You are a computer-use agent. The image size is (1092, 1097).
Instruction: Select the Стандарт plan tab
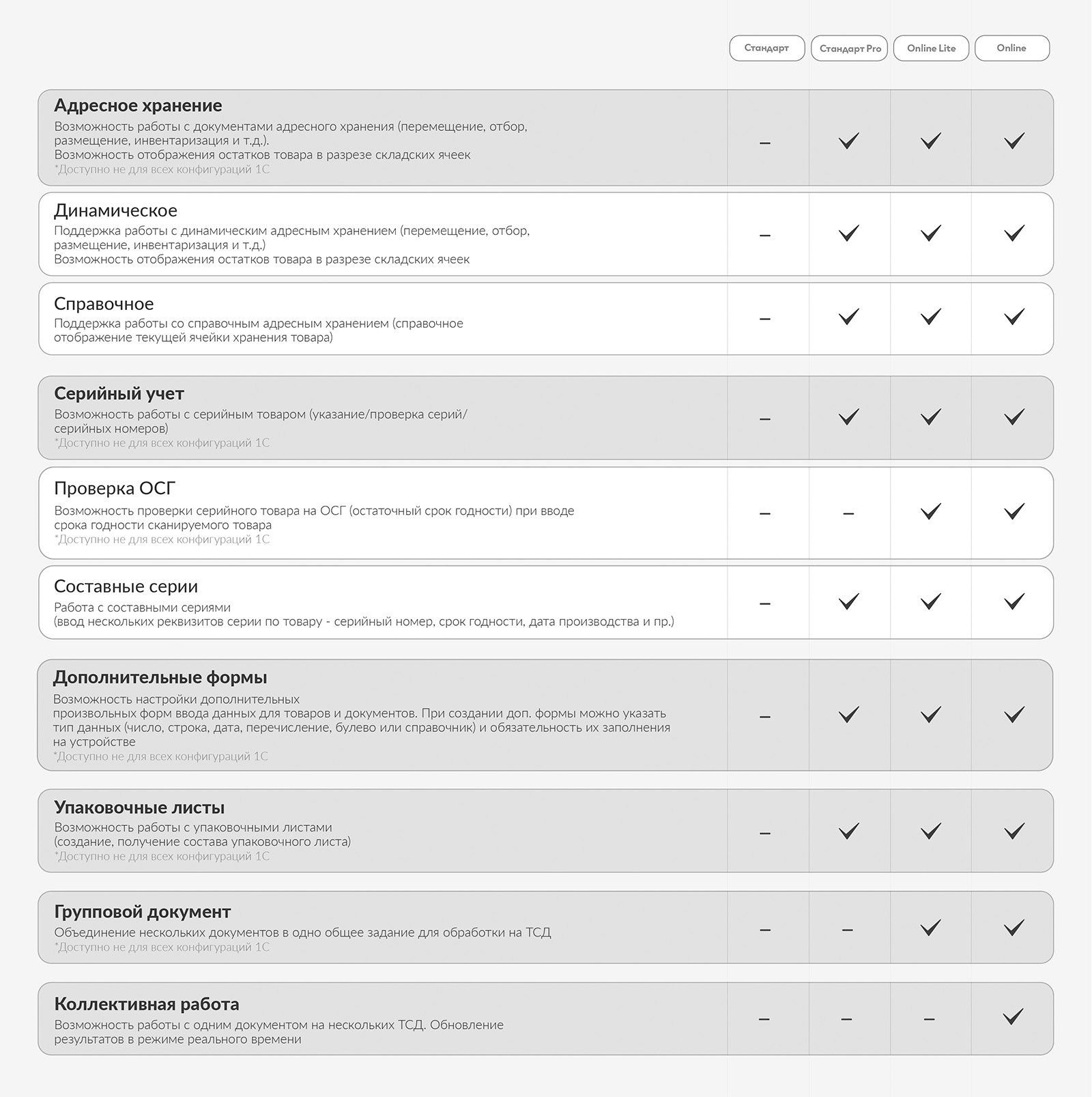[x=766, y=48]
